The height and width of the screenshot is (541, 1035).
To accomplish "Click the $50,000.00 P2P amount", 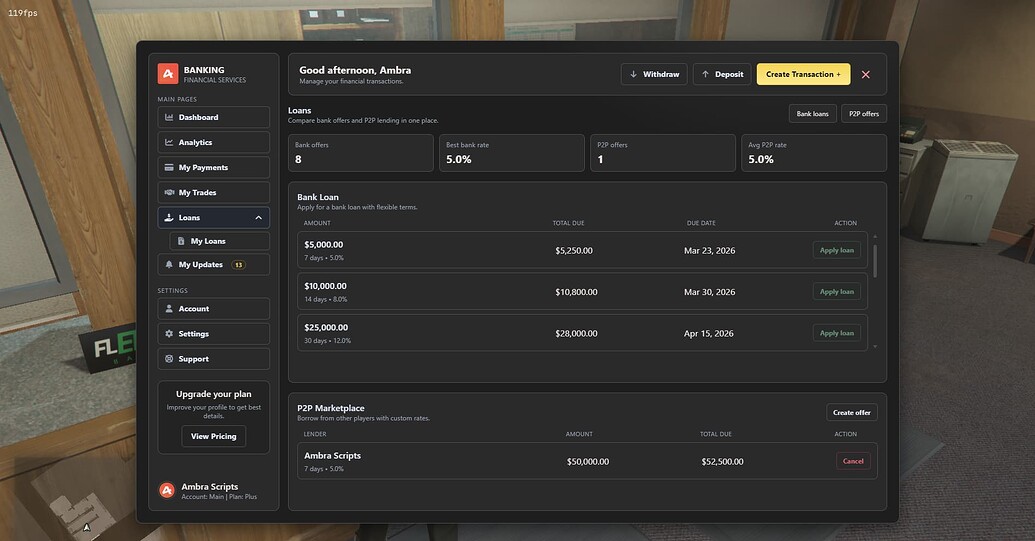I will click(587, 462).
